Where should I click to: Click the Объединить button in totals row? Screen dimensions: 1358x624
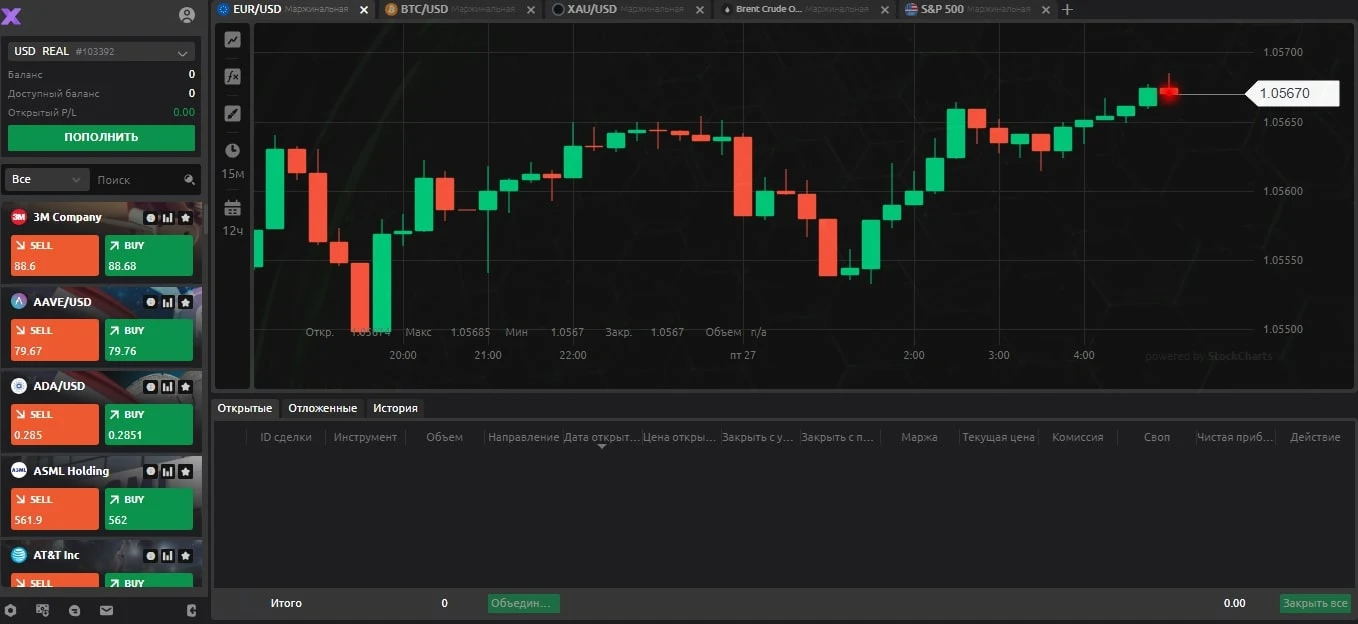[523, 603]
